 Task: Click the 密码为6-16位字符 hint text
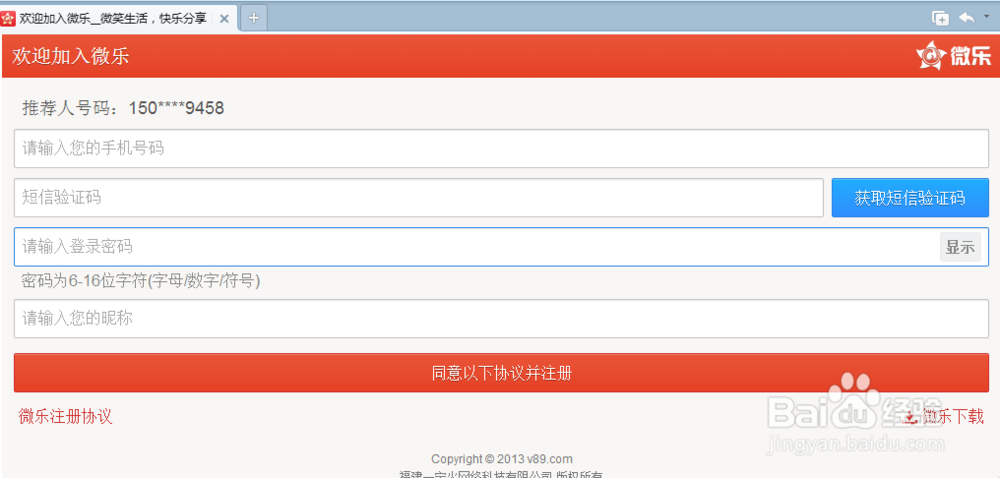[x=140, y=281]
